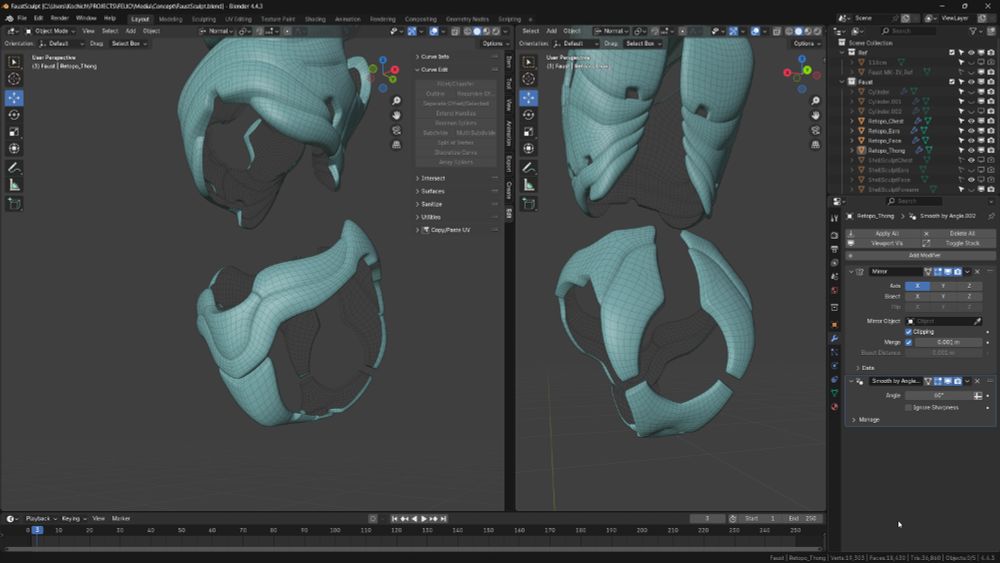Click the play button in timeline
This screenshot has width=1000, height=563.
coord(423,519)
